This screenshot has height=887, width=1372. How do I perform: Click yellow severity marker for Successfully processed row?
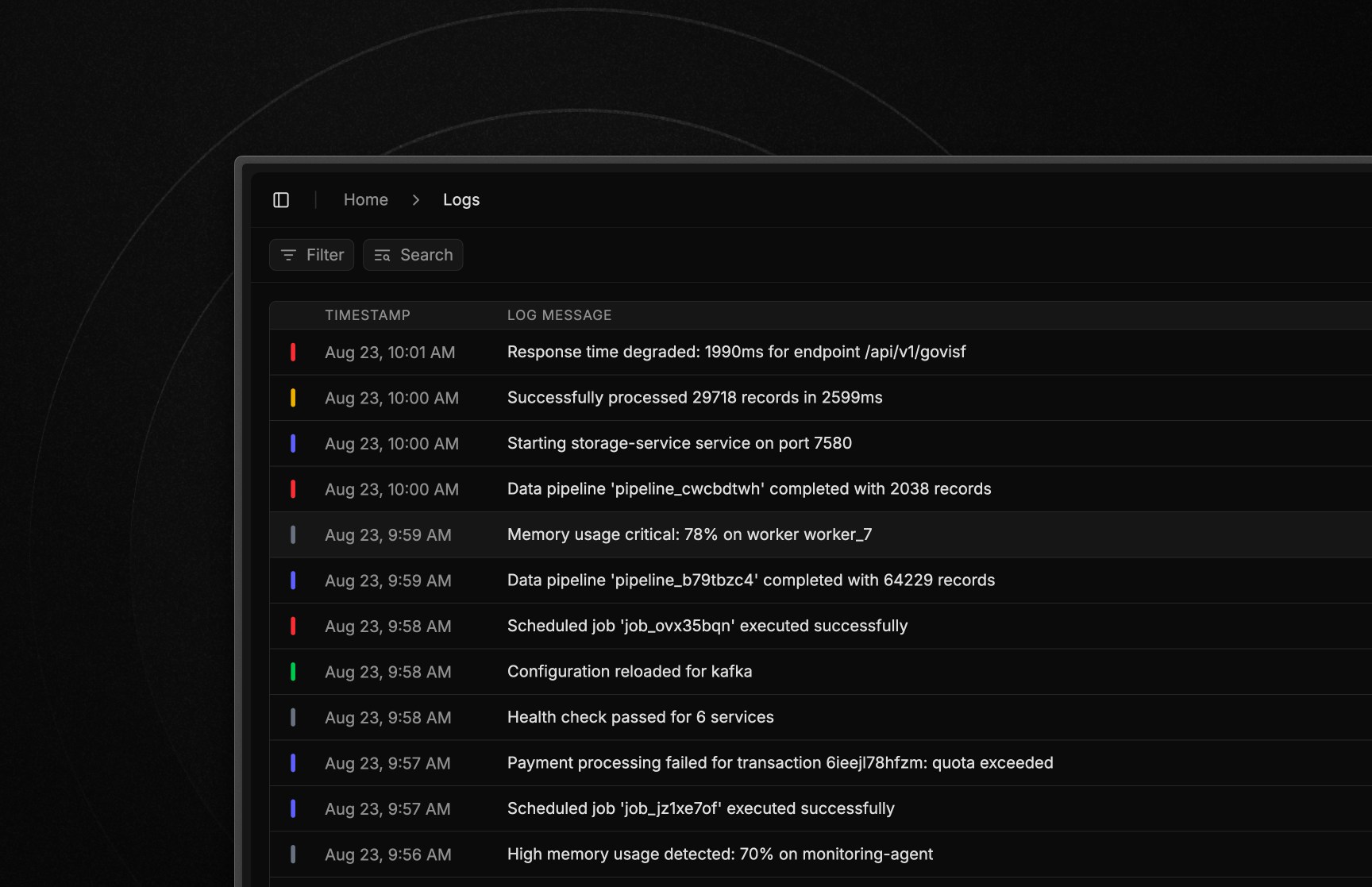pyautogui.click(x=293, y=398)
